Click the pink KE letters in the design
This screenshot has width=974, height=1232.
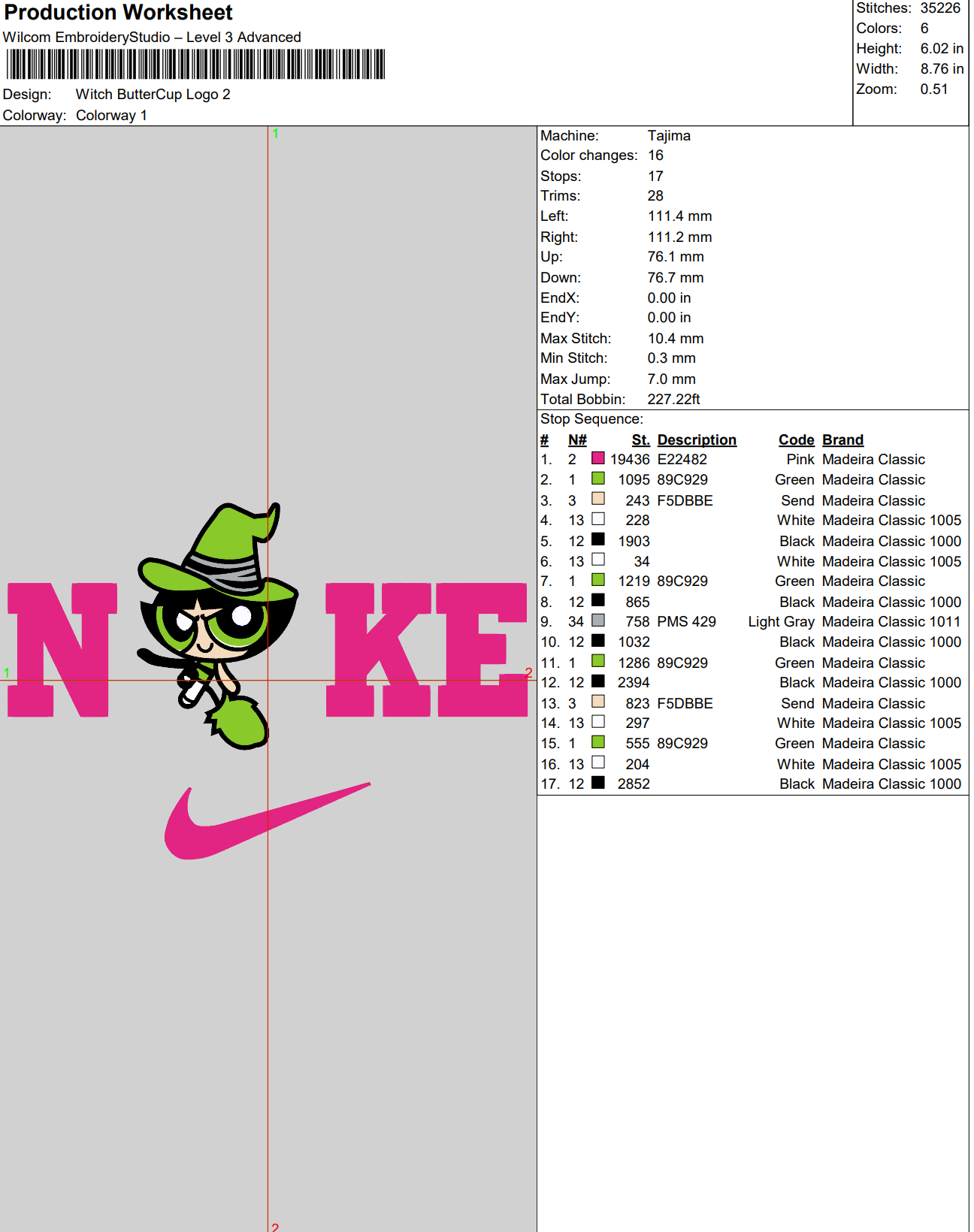click(x=426, y=650)
